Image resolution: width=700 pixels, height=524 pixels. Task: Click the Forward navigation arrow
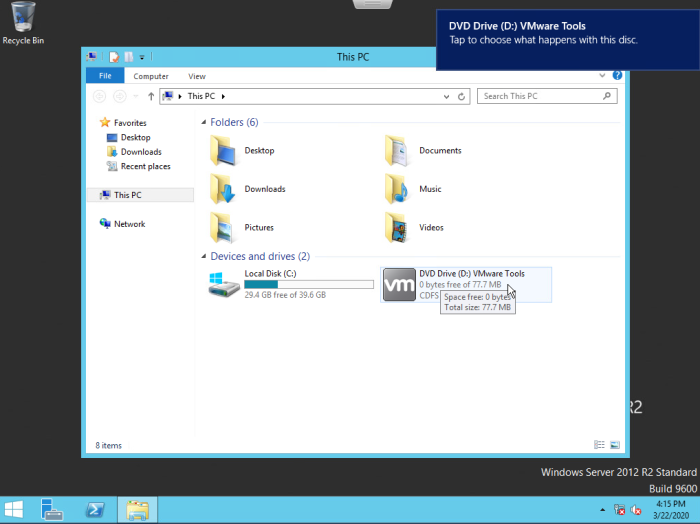(x=119, y=96)
